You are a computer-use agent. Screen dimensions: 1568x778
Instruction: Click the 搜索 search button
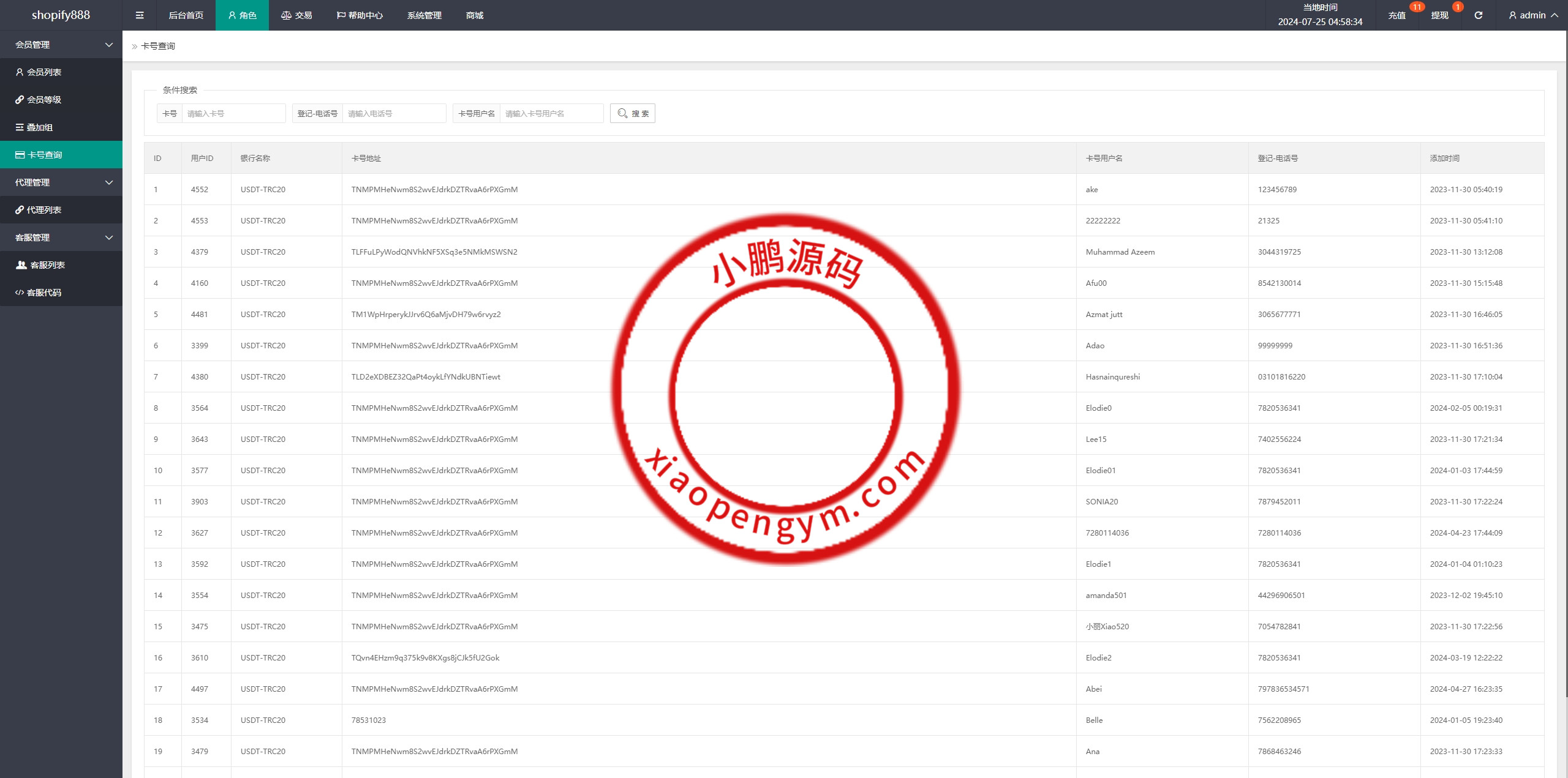(x=632, y=113)
